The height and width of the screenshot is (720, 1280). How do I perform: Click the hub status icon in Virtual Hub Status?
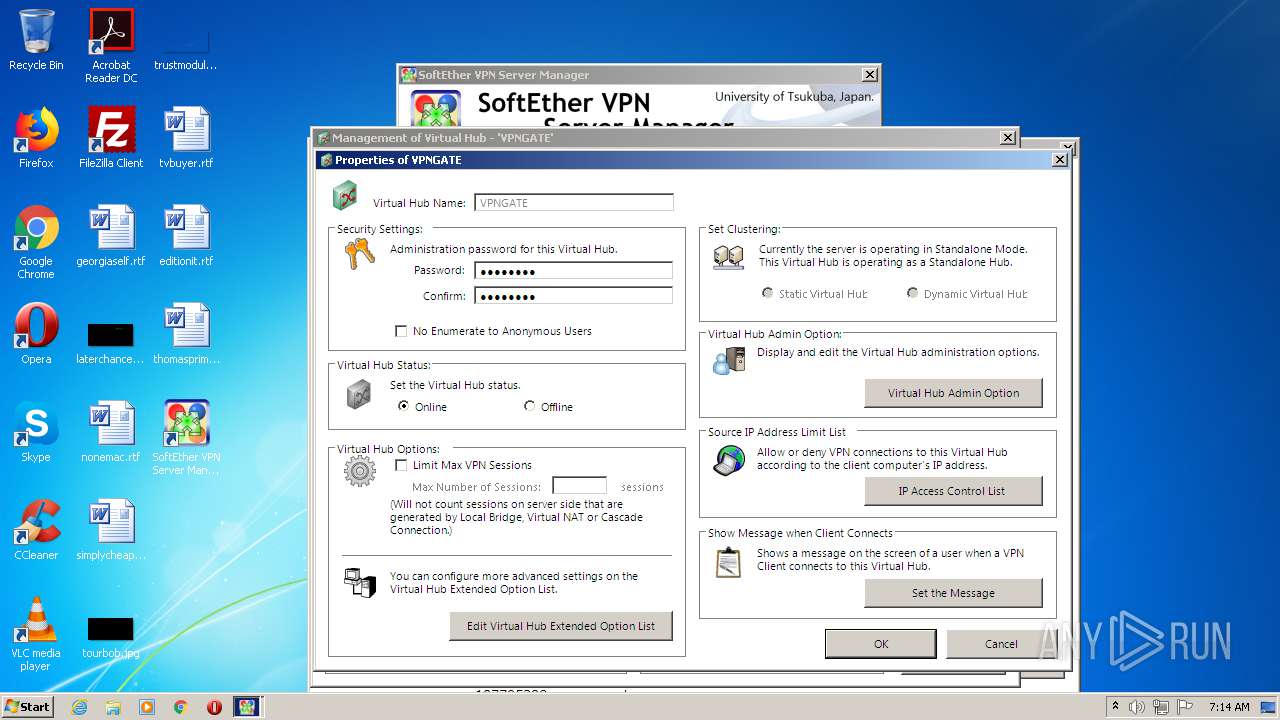pos(359,395)
